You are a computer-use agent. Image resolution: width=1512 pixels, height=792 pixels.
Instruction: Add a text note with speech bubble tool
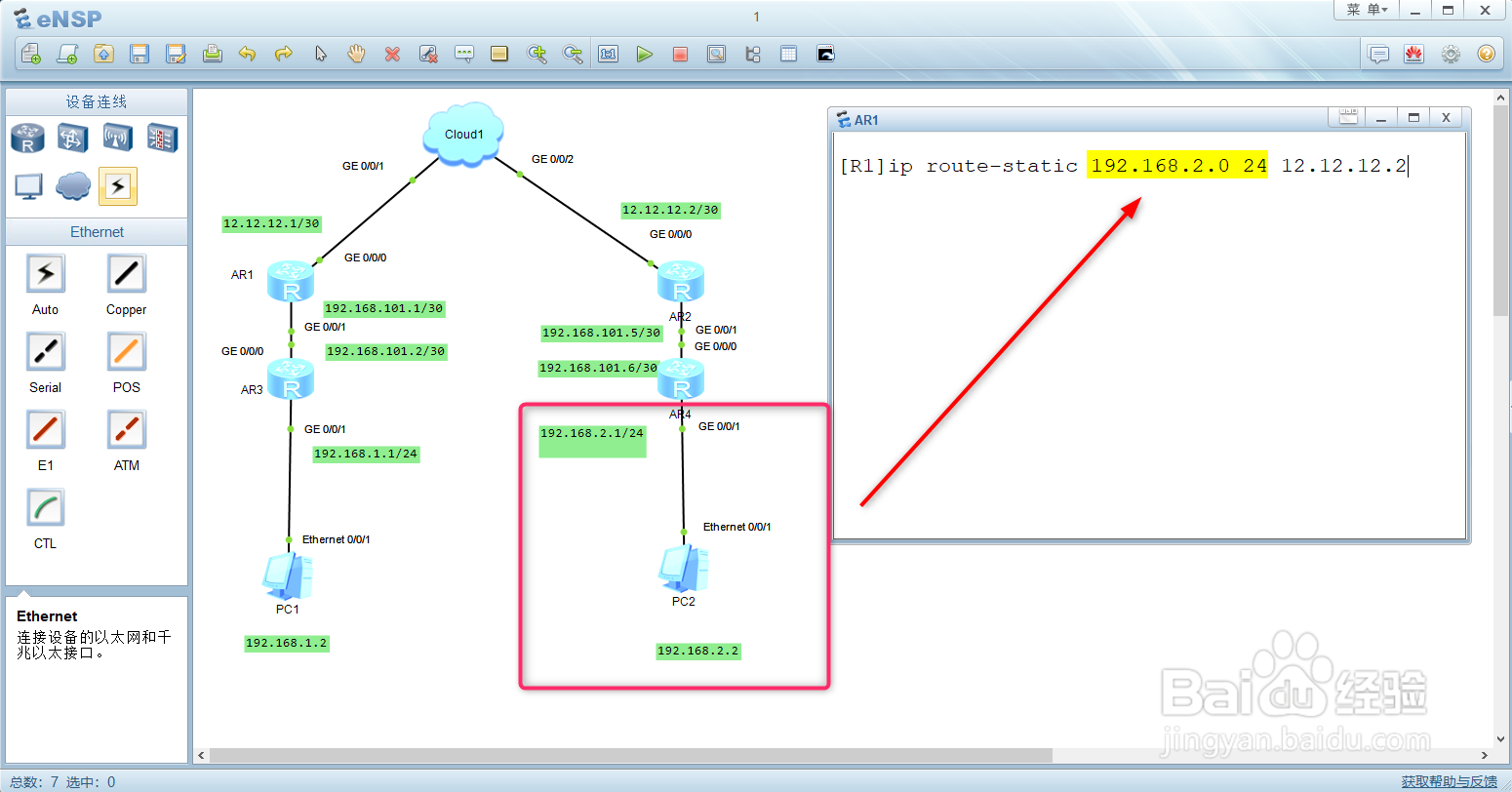464,54
